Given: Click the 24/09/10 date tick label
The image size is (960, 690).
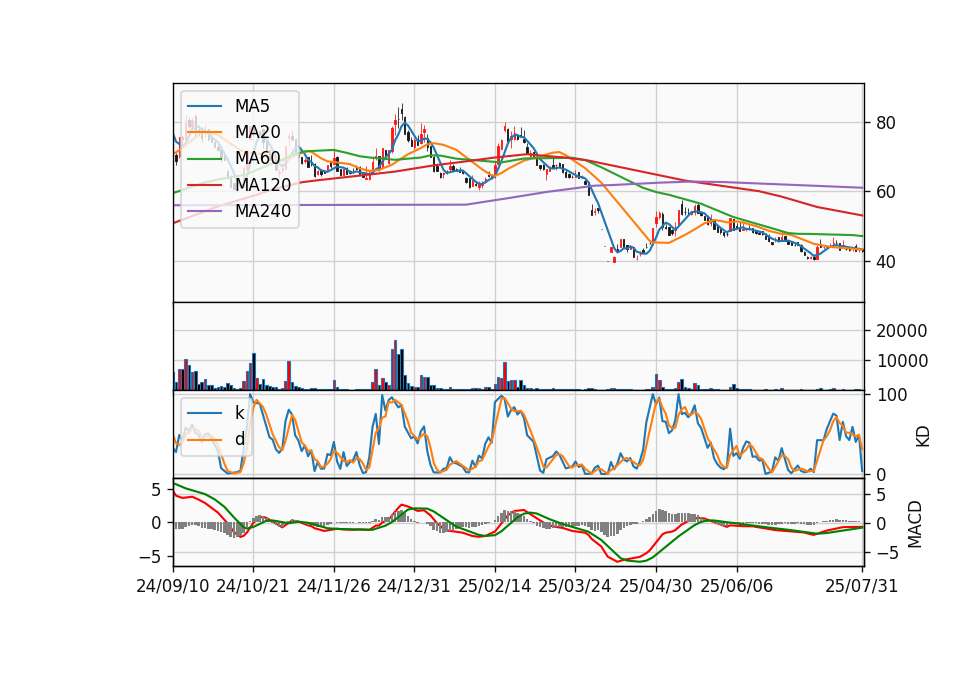Looking at the screenshot, I should point(173,586).
